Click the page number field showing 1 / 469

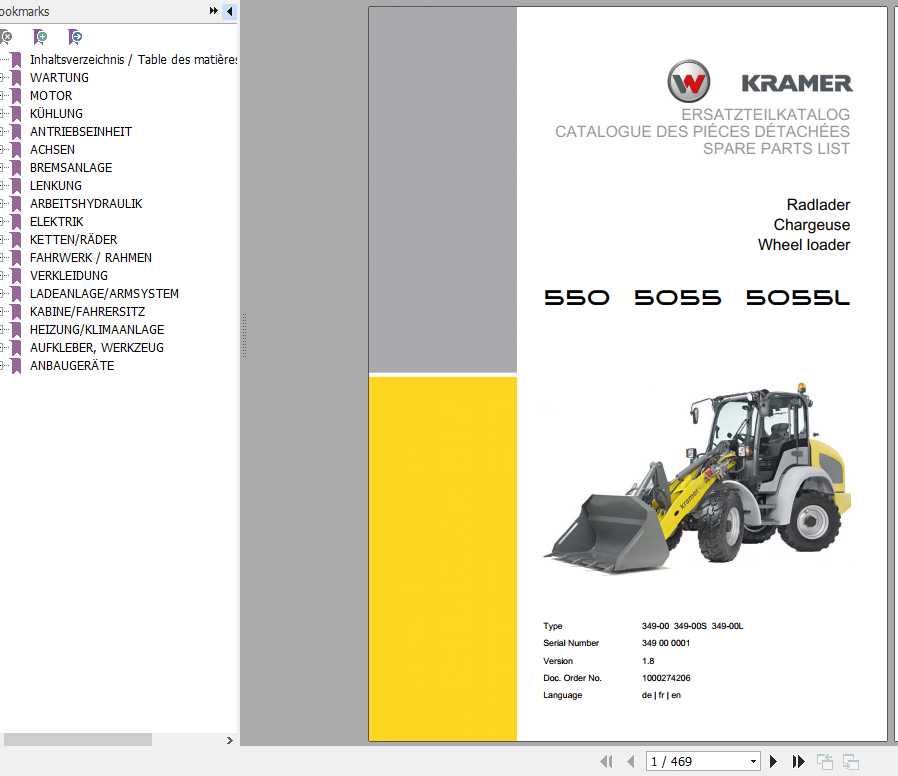(x=697, y=762)
